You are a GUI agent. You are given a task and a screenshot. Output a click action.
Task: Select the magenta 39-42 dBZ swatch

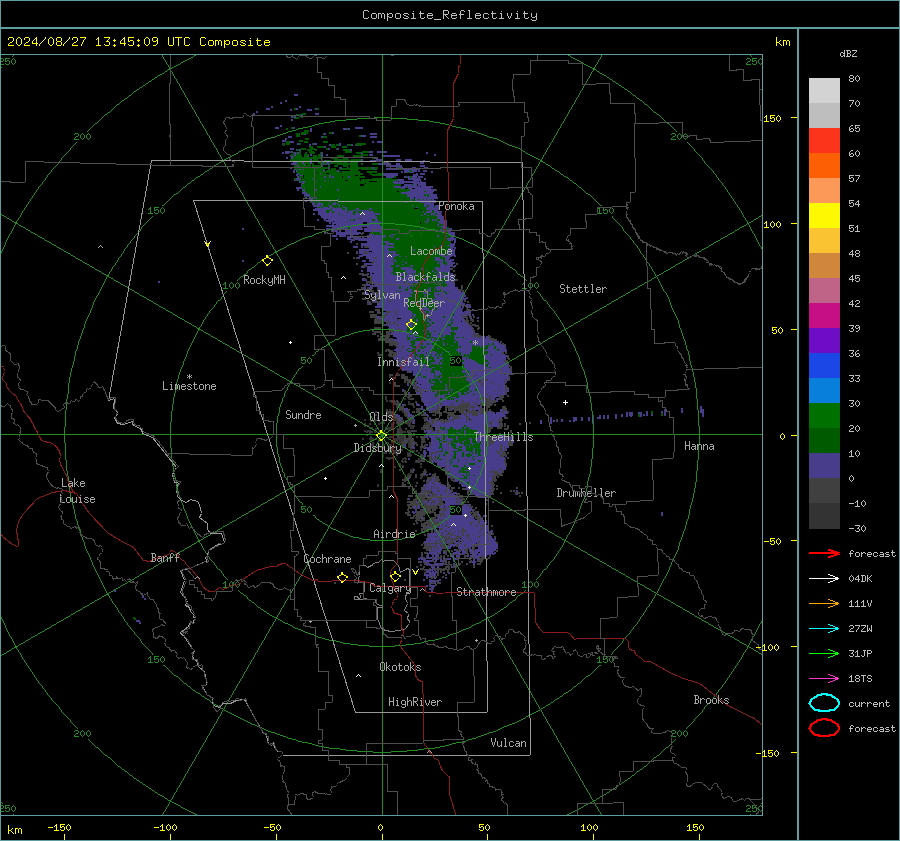pyautogui.click(x=824, y=316)
